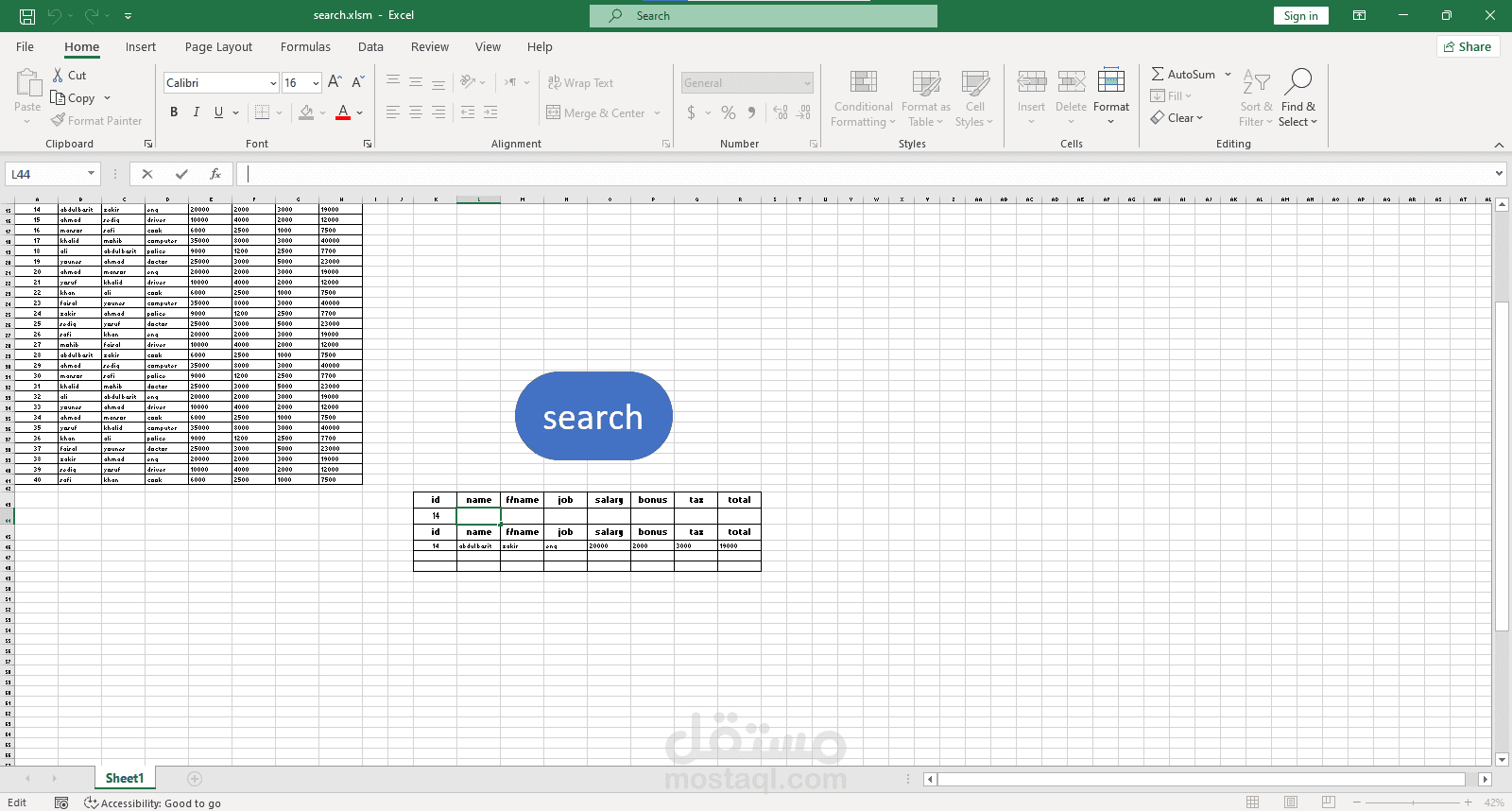Click the Format Painter brush
The image size is (1512, 811).
58,120
